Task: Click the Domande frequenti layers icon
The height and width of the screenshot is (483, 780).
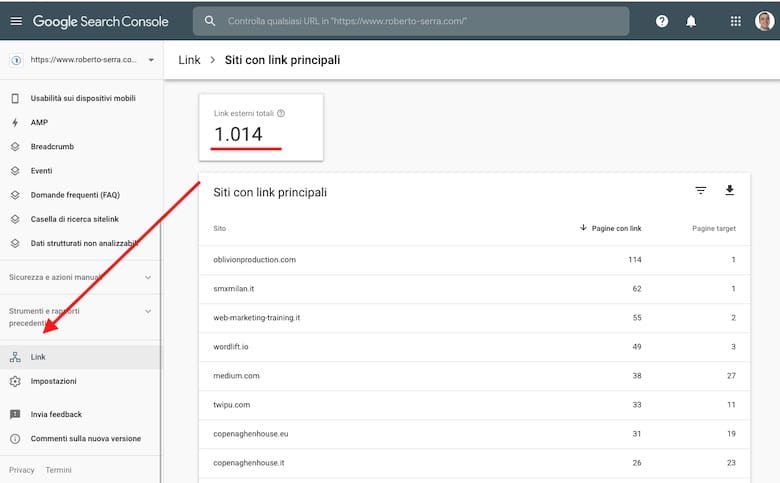Action: click(15, 194)
